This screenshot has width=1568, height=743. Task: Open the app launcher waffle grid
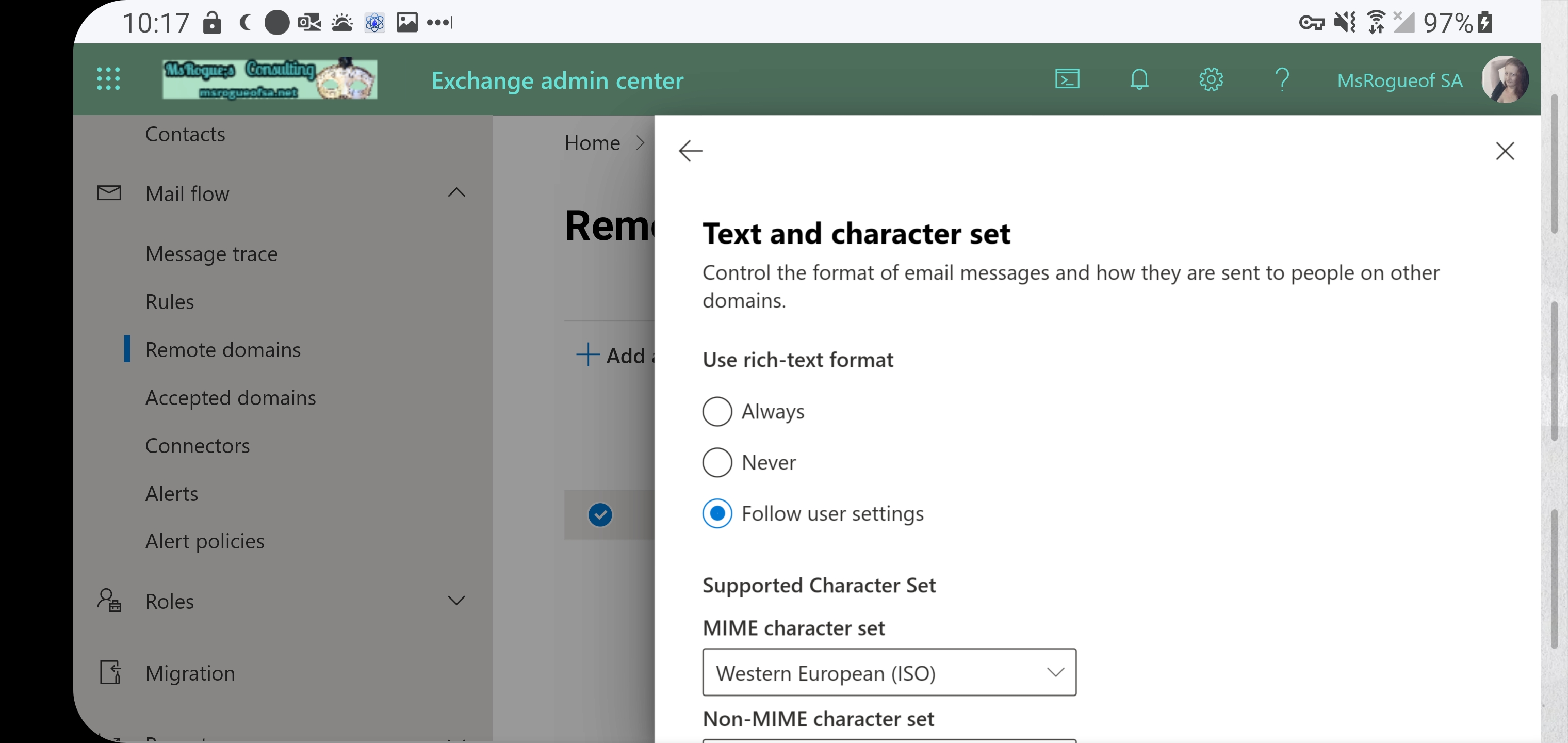point(108,79)
